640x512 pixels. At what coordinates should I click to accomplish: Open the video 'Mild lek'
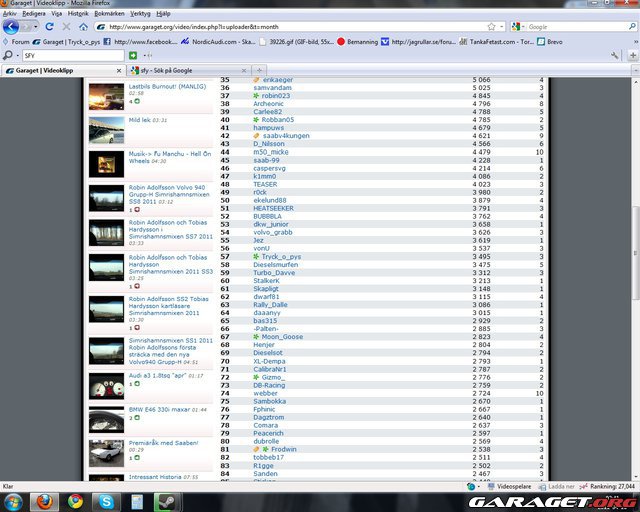click(x=139, y=120)
